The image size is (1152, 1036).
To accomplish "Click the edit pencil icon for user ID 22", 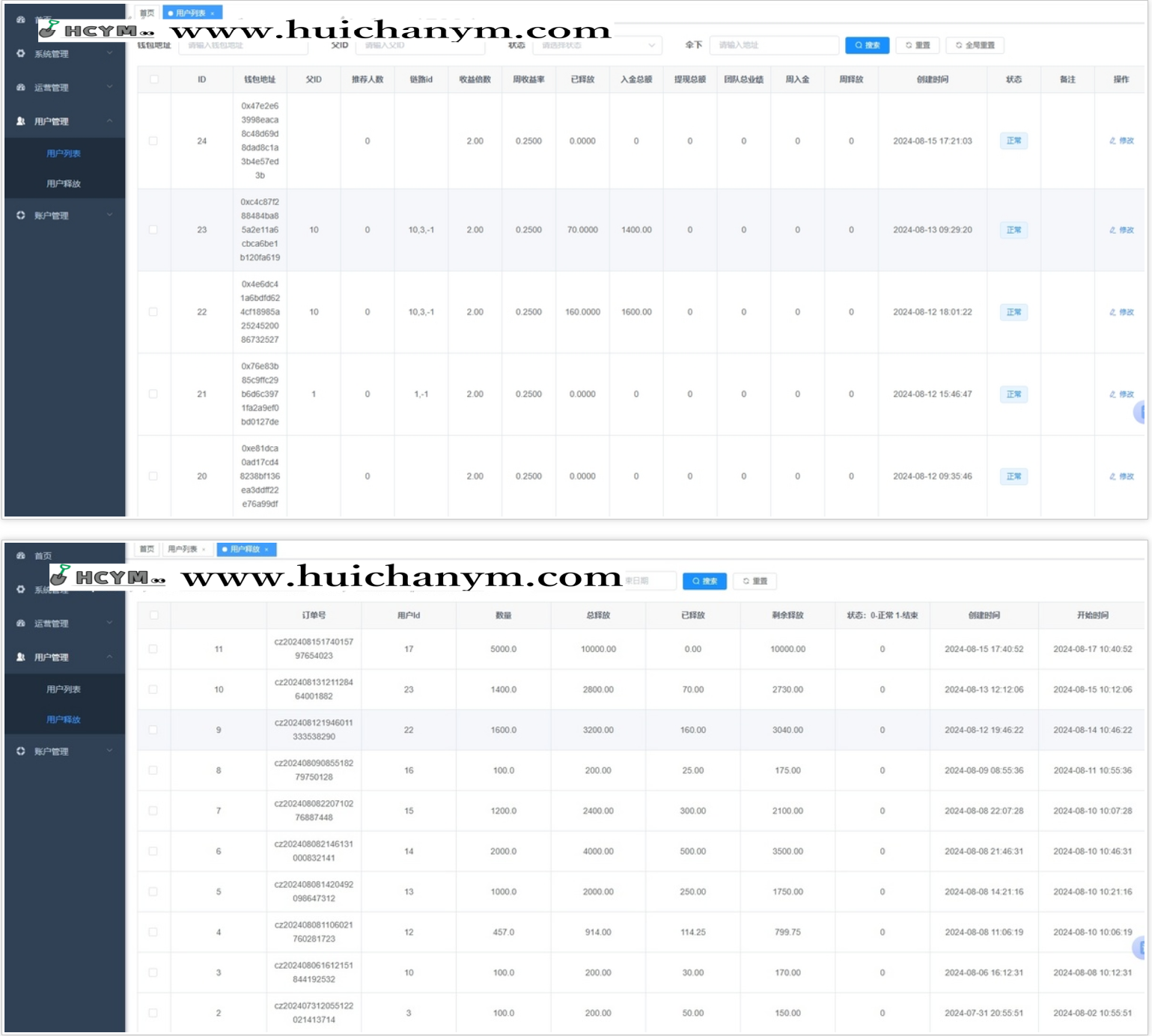I will tap(1112, 312).
